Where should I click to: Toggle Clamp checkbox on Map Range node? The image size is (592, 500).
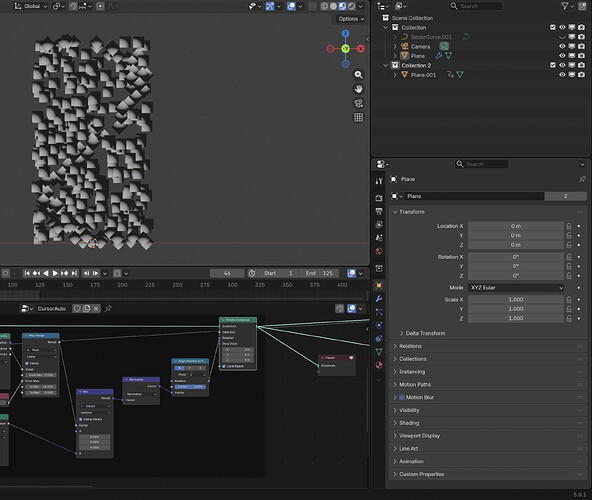pos(27,363)
